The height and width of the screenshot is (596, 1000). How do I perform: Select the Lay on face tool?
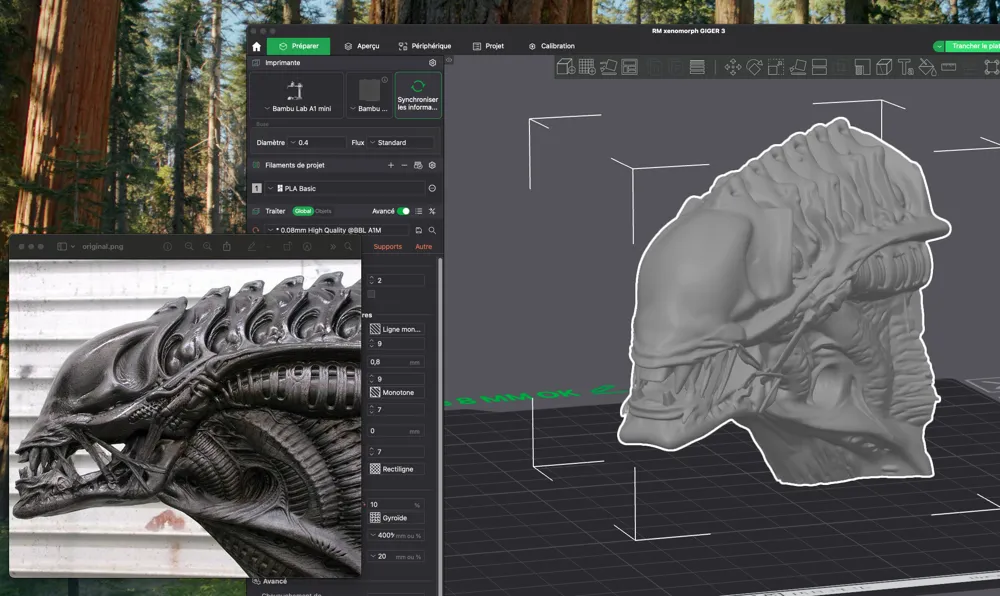798,67
